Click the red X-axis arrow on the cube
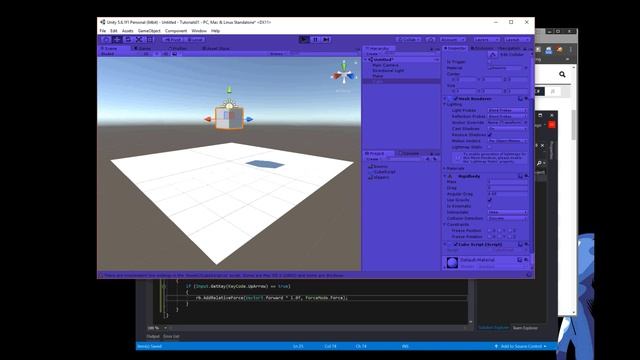The width and height of the screenshot is (640, 360). (208, 119)
